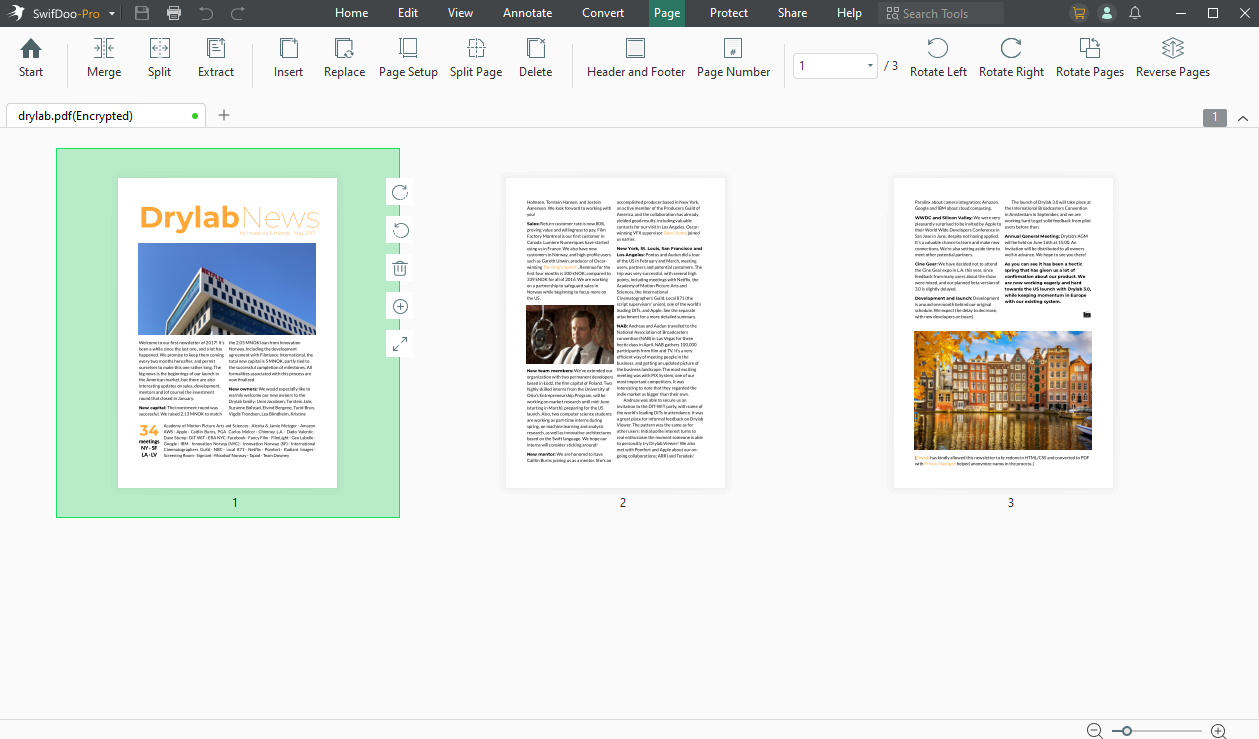
Task: Select the page 2 thumbnail
Action: click(x=615, y=333)
